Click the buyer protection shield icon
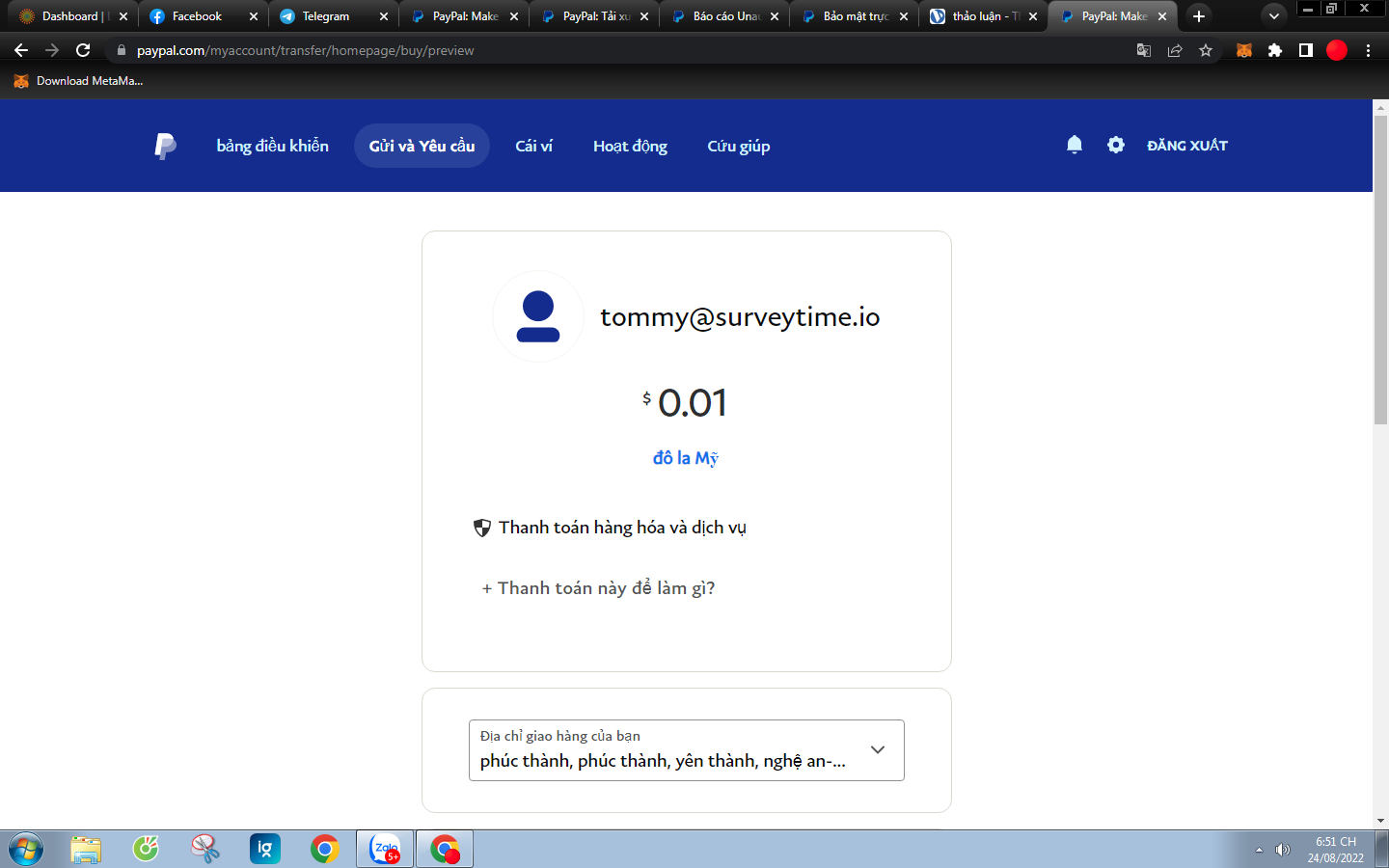Screen dimensions: 1389x868 point(482,528)
